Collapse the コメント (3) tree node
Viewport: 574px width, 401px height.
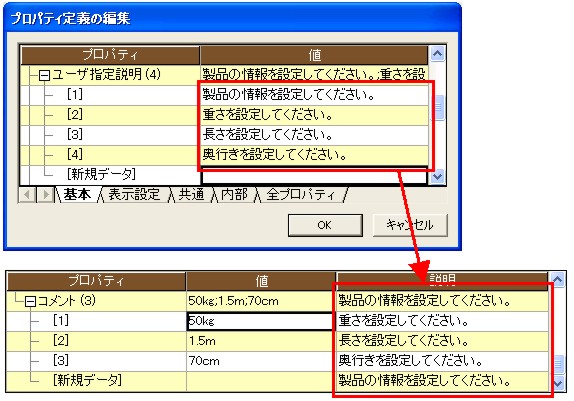click(x=30, y=302)
